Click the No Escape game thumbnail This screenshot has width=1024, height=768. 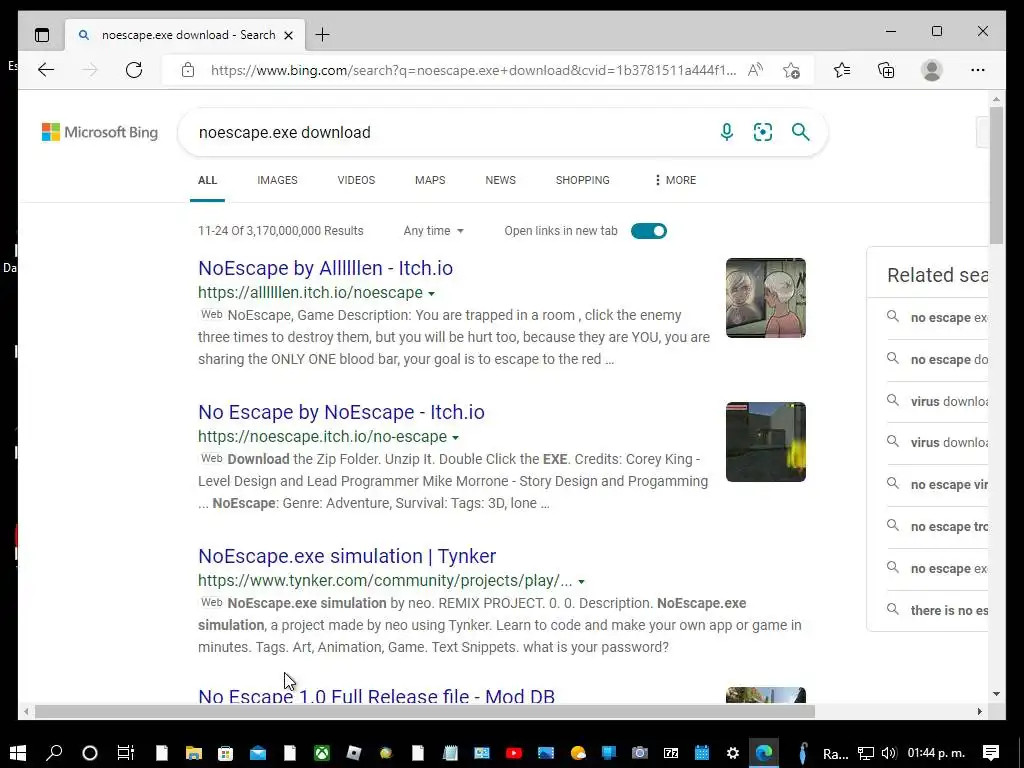[x=766, y=442]
